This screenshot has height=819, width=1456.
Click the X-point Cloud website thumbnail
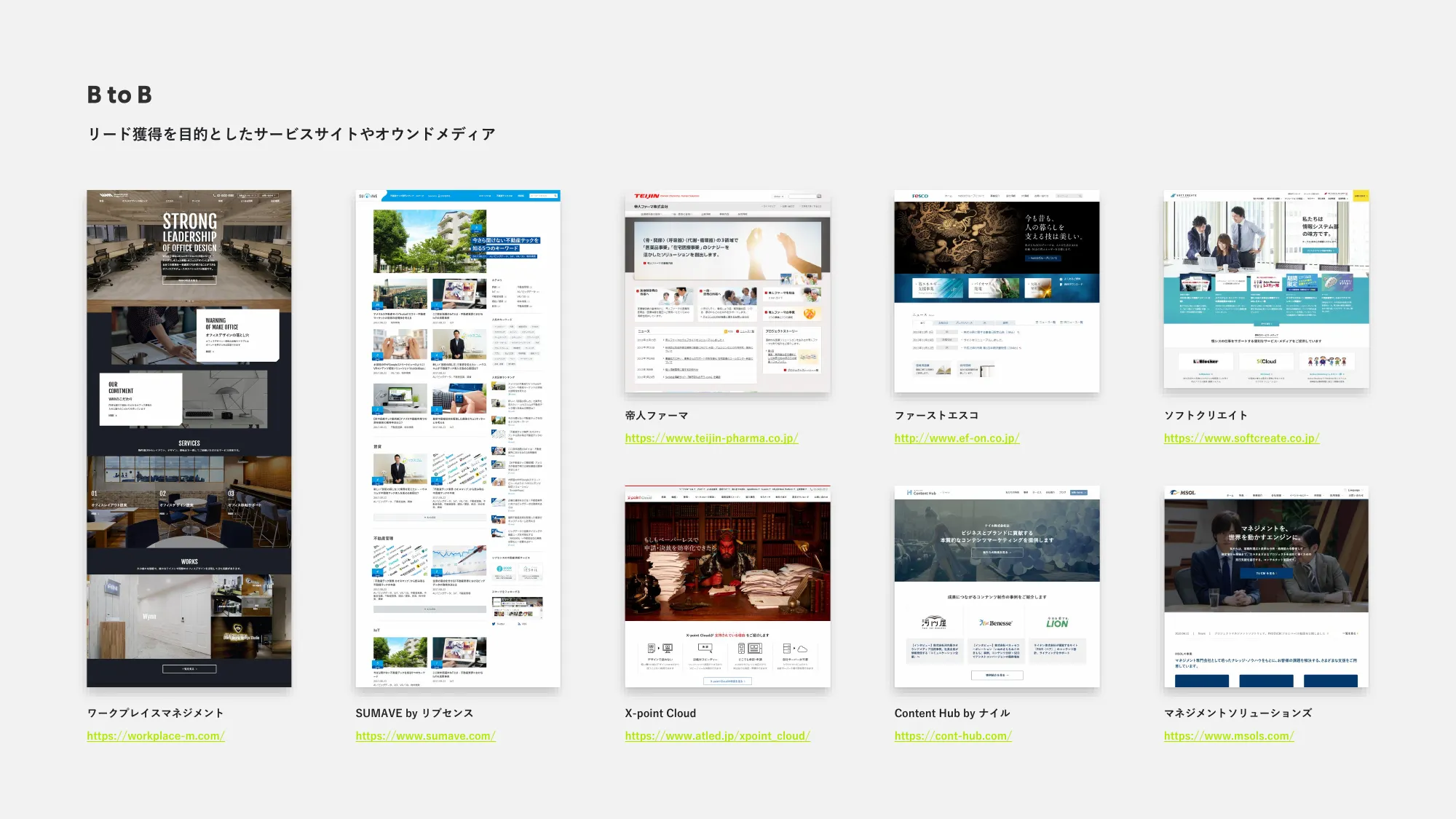click(x=727, y=587)
